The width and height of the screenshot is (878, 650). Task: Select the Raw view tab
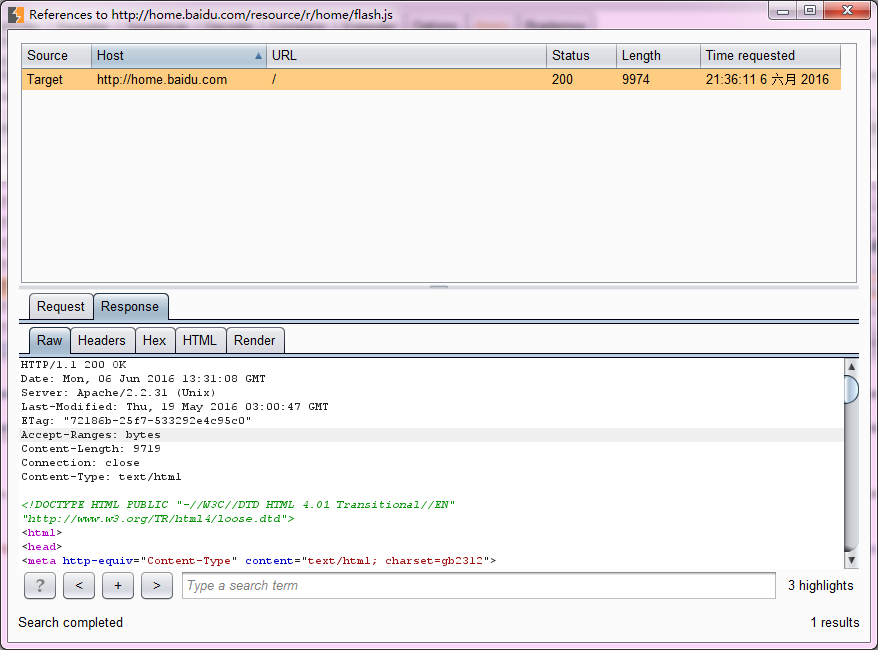(49, 340)
